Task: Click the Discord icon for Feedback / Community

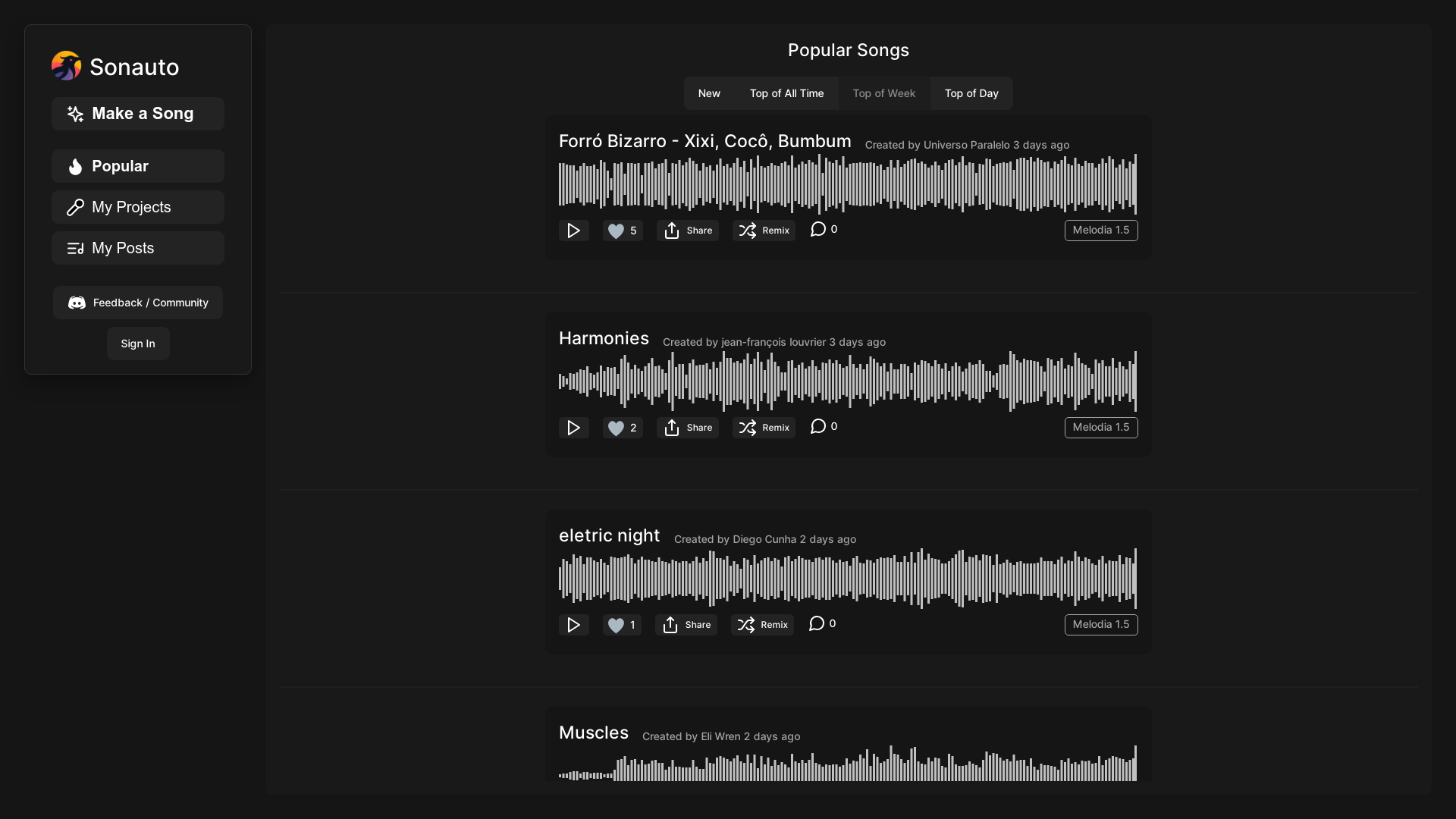Action: point(76,303)
